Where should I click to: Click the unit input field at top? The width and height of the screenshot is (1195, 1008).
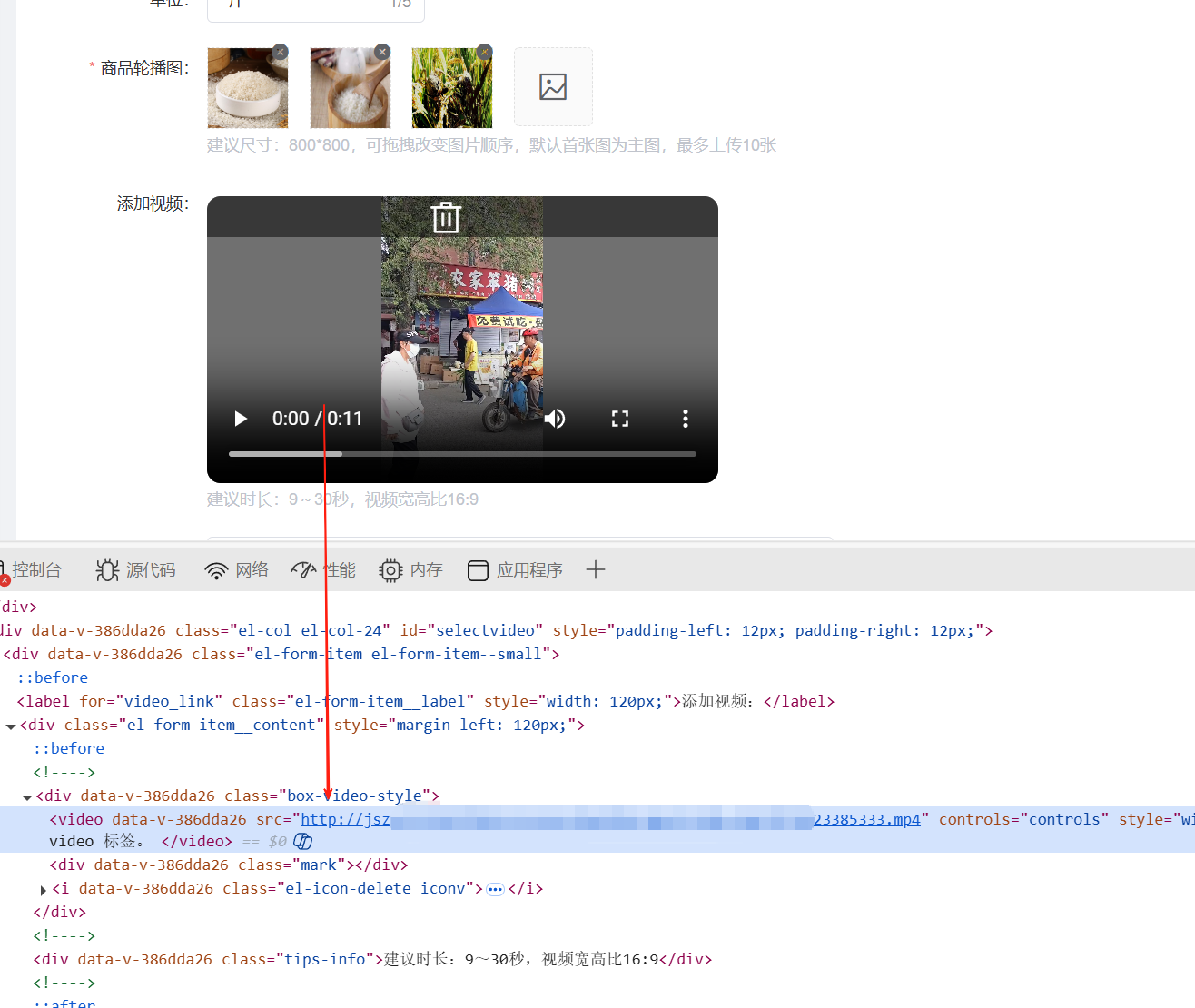[x=316, y=8]
